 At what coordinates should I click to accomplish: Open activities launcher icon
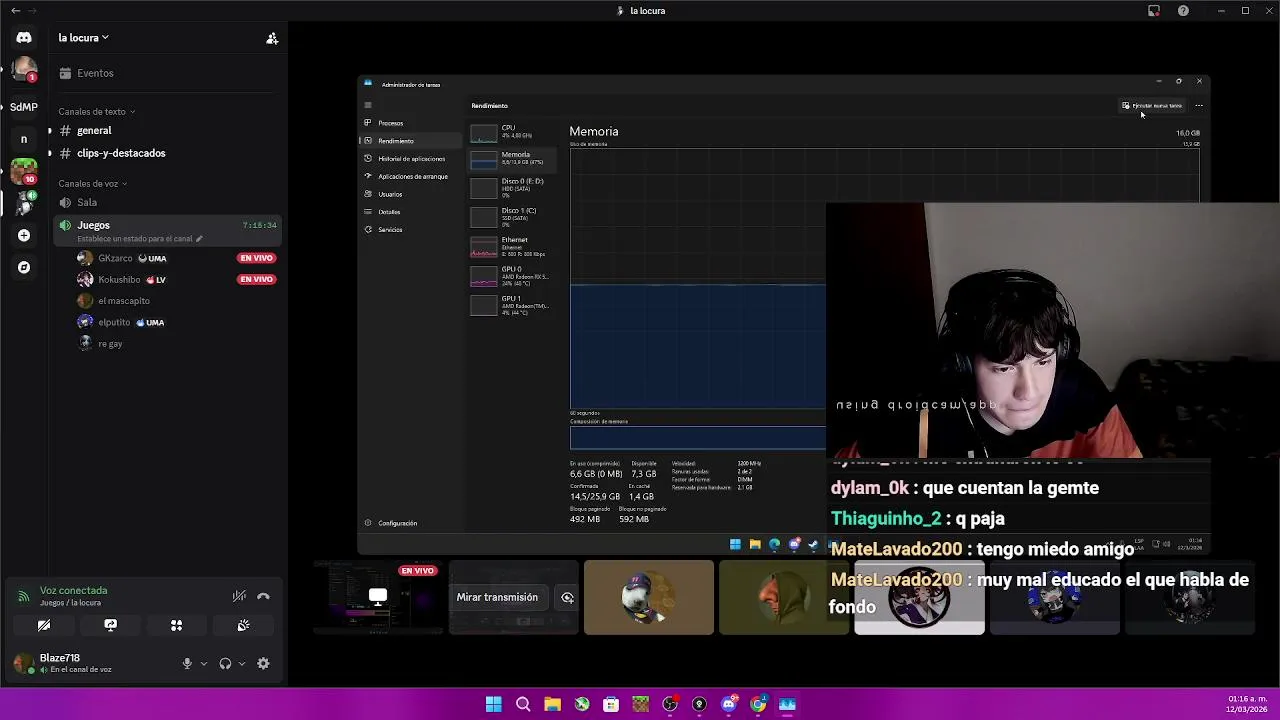point(176,625)
